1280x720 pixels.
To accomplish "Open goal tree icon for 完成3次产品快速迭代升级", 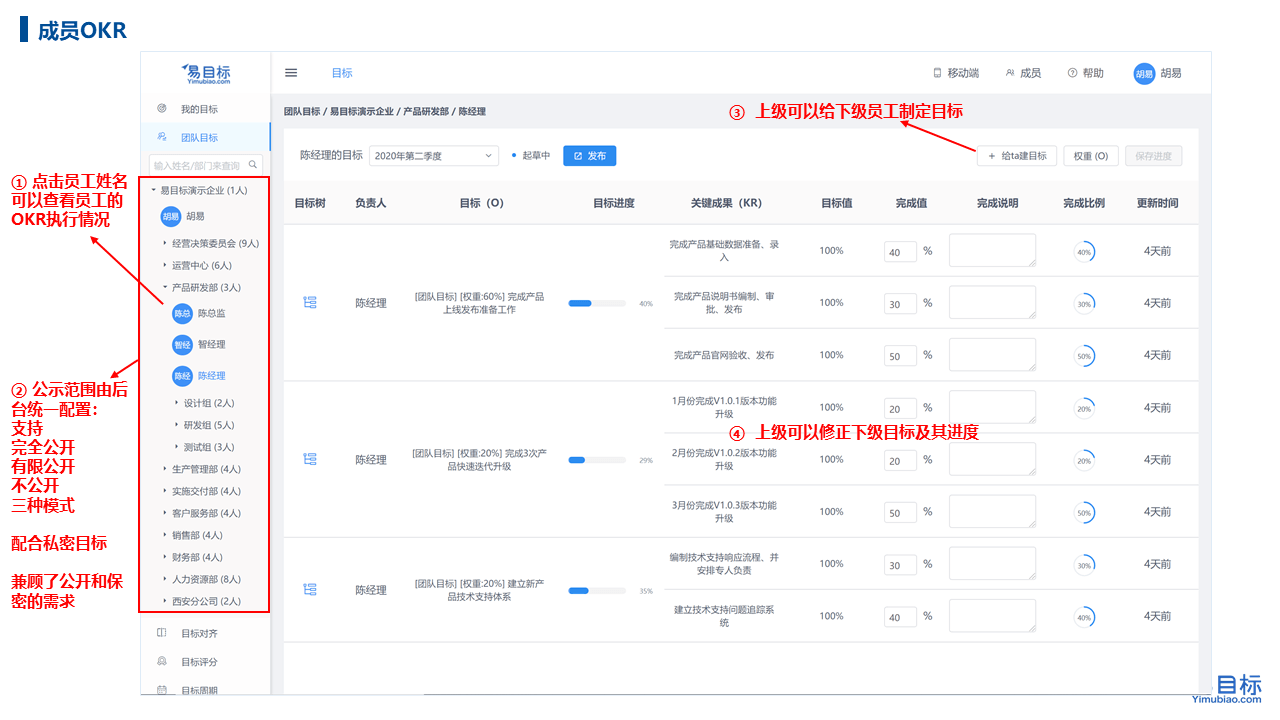I will pyautogui.click(x=309, y=459).
